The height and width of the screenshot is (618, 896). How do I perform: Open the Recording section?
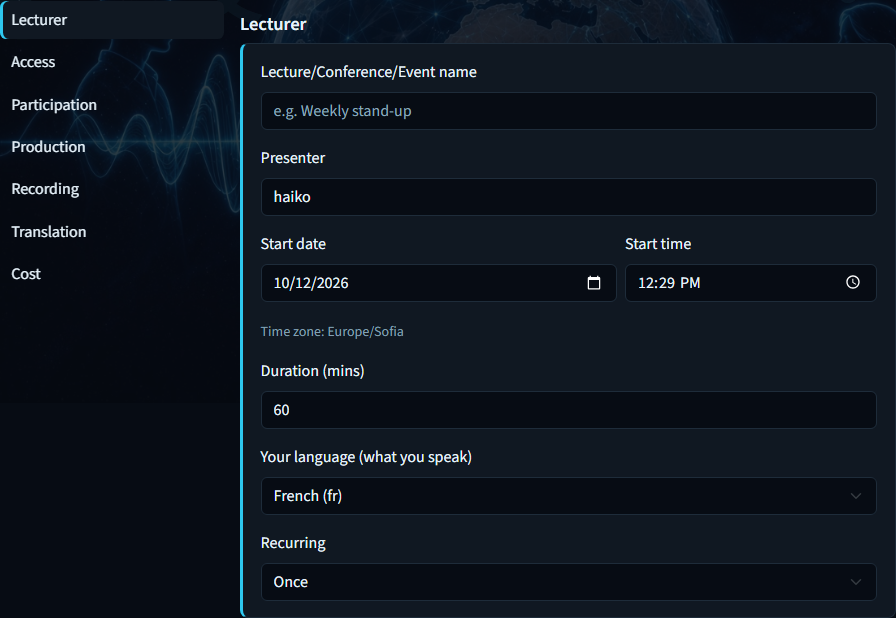click(x=45, y=189)
